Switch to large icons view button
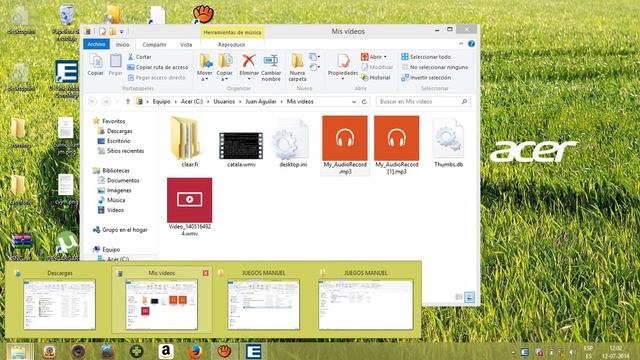The image size is (640, 360). (x=469, y=297)
